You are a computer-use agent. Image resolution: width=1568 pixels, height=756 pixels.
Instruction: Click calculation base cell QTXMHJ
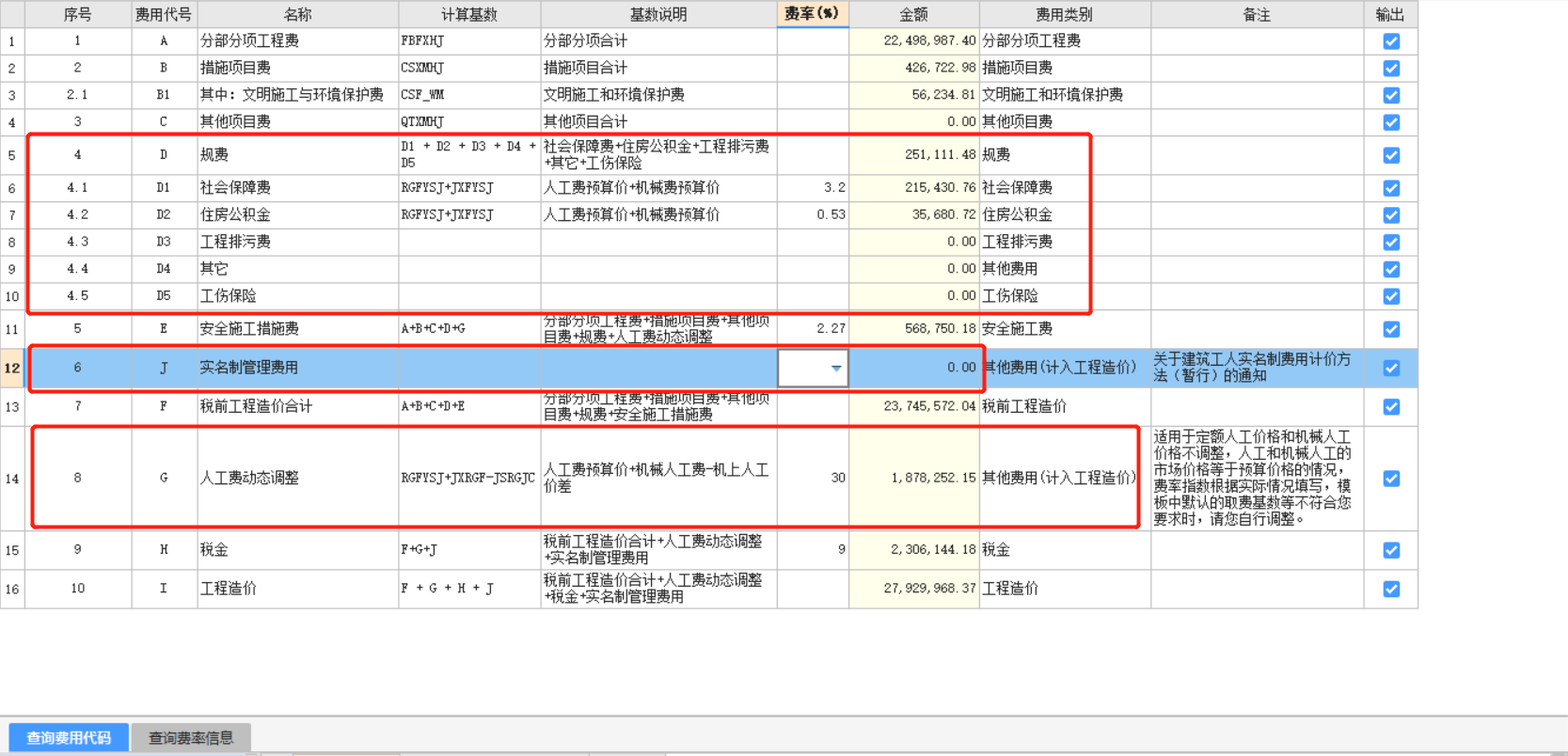click(x=469, y=121)
